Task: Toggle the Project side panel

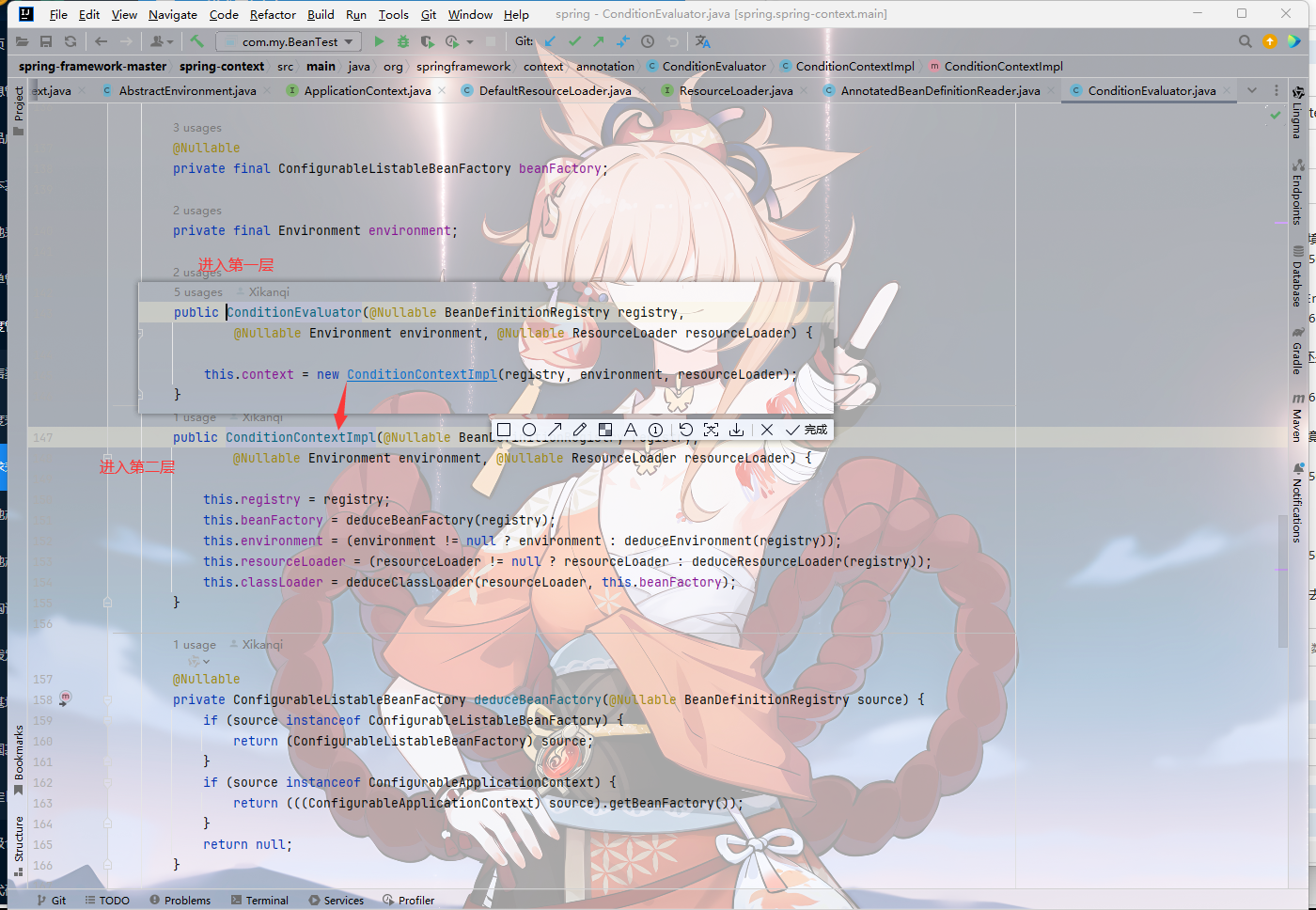Action: coord(18,111)
